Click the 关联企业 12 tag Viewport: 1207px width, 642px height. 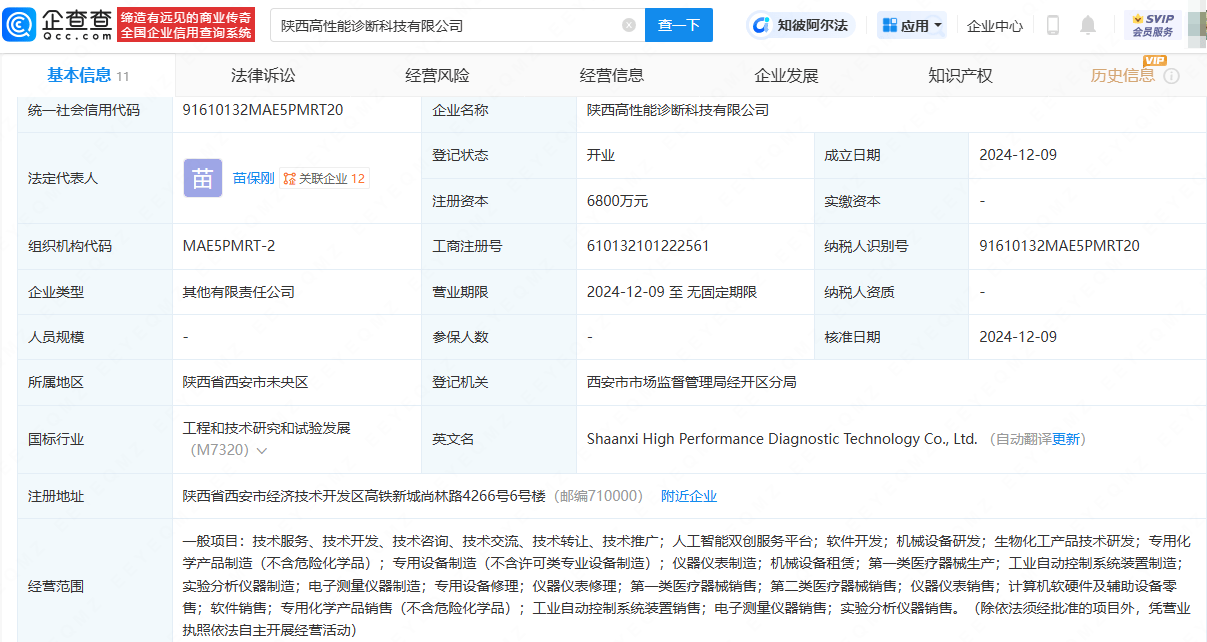click(324, 178)
